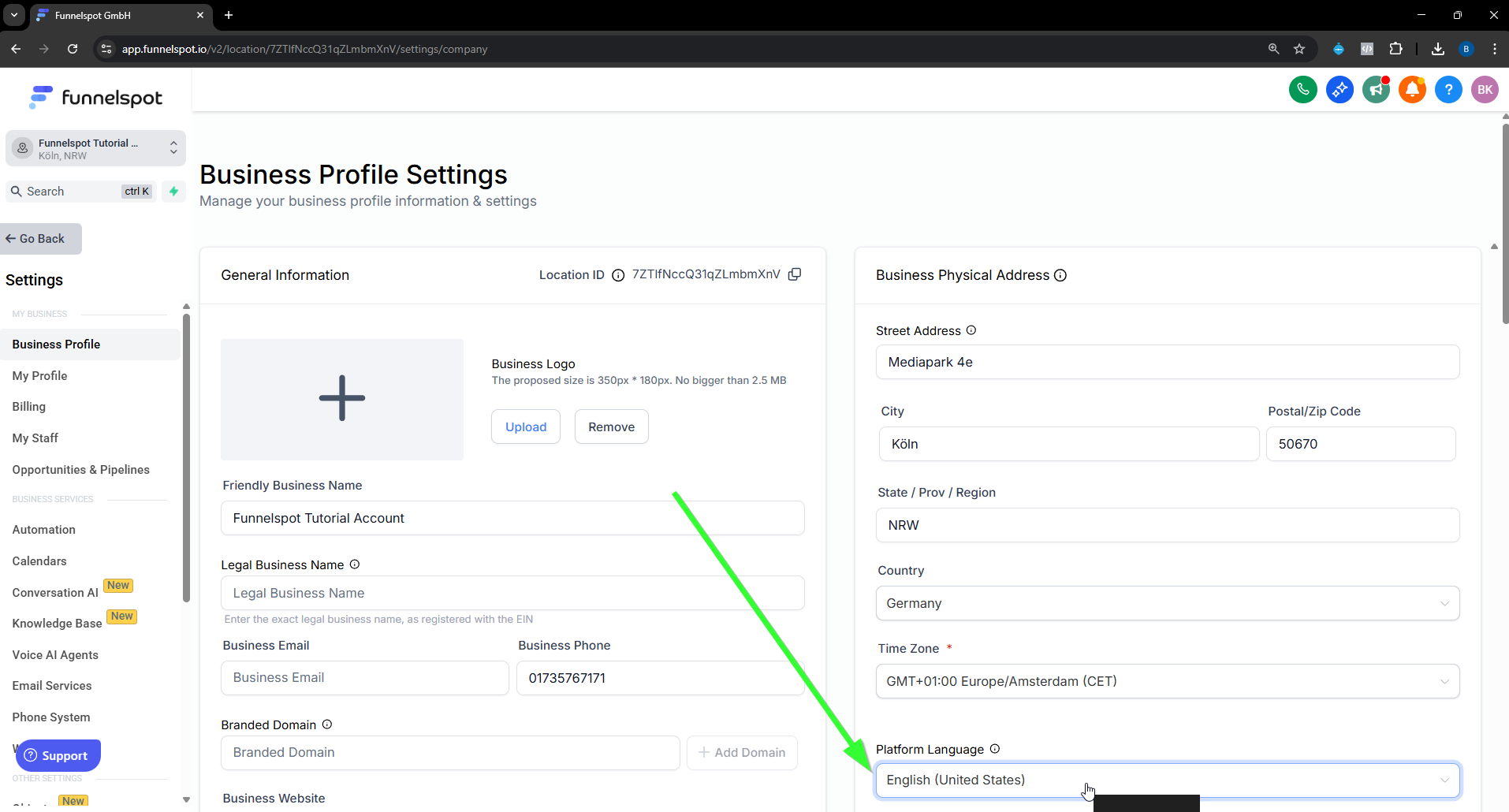Open Voice AI Agents settings

[x=55, y=655]
